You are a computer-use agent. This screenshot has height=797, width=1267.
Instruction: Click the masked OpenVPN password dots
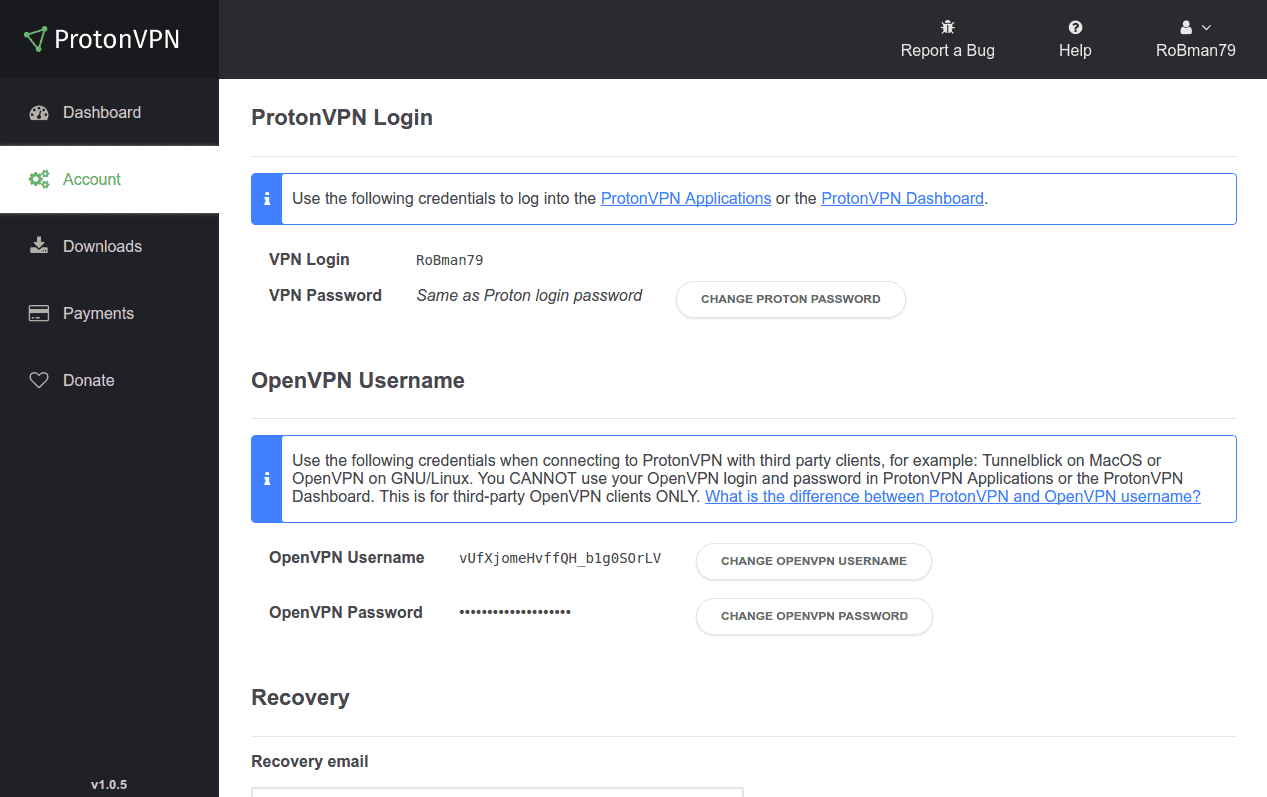(x=515, y=612)
